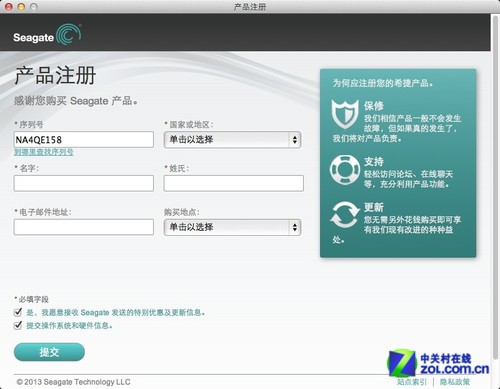This screenshot has height=389, width=500.
Task: Open the 隐私政策 privacy policy link
Action: (455, 382)
